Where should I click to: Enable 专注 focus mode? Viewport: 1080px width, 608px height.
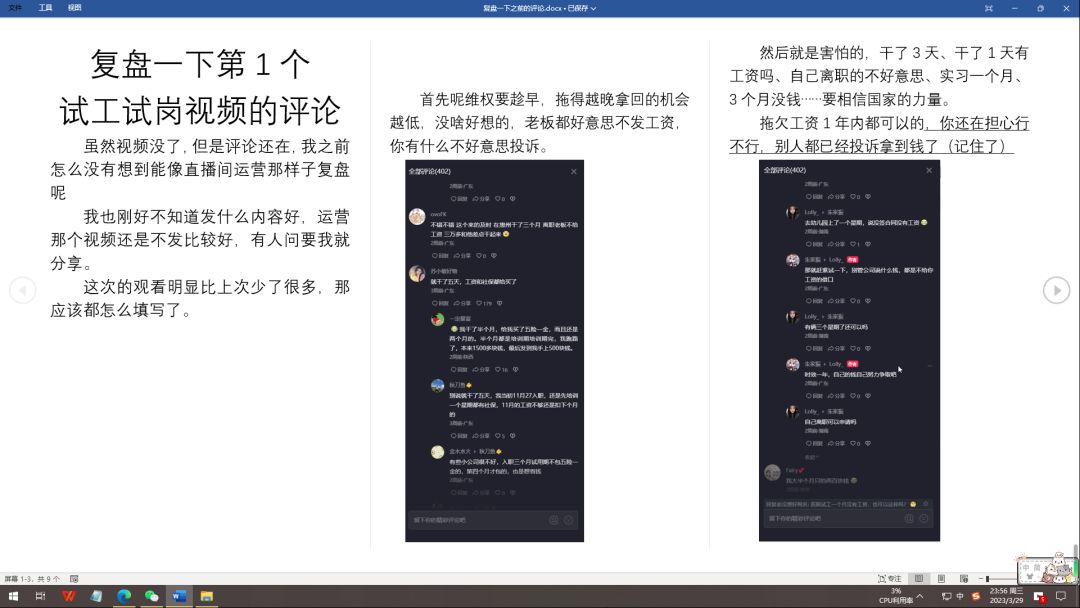pos(890,579)
